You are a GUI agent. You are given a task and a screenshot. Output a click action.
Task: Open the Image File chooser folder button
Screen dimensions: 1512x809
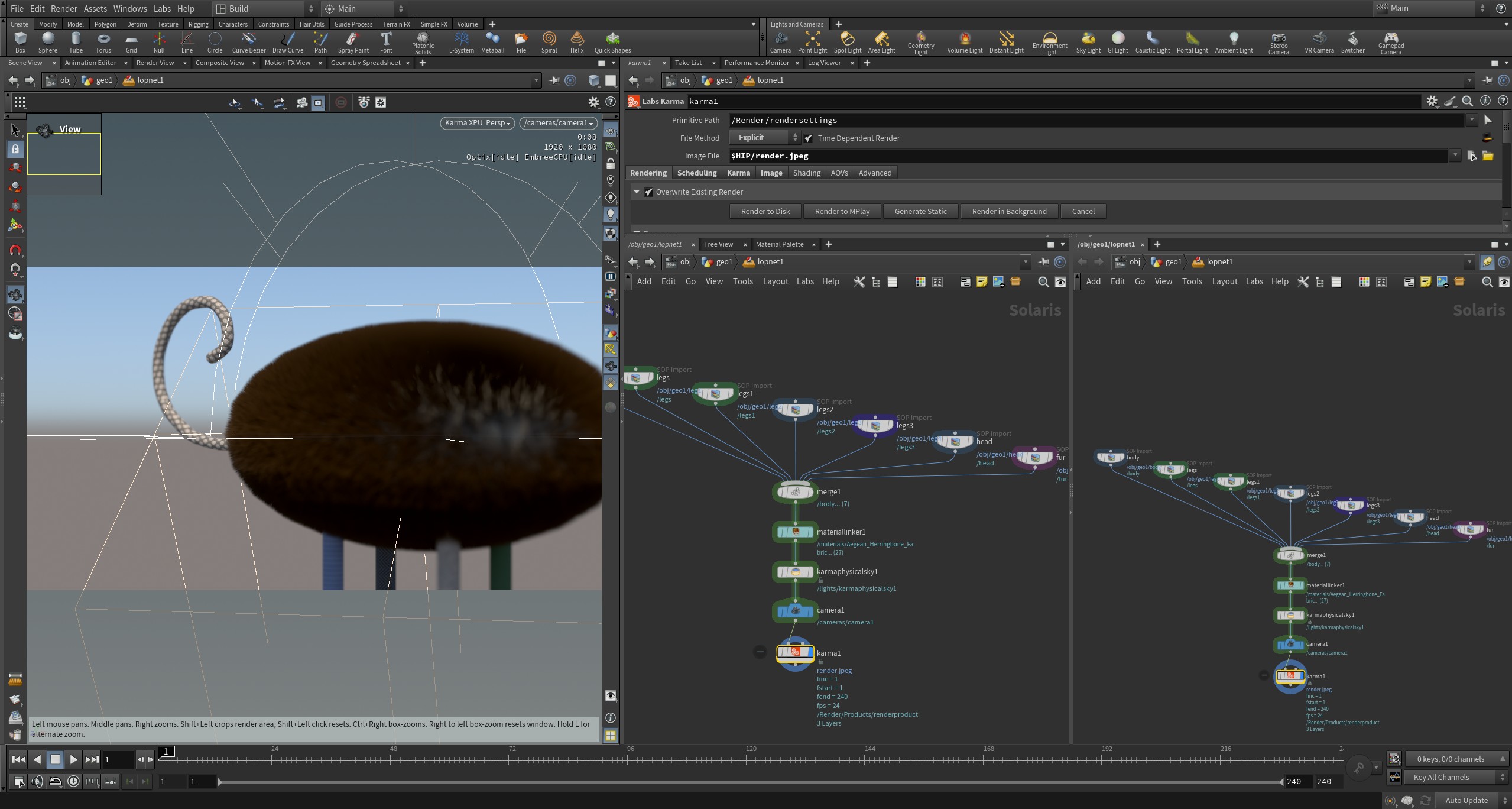click(x=1488, y=156)
